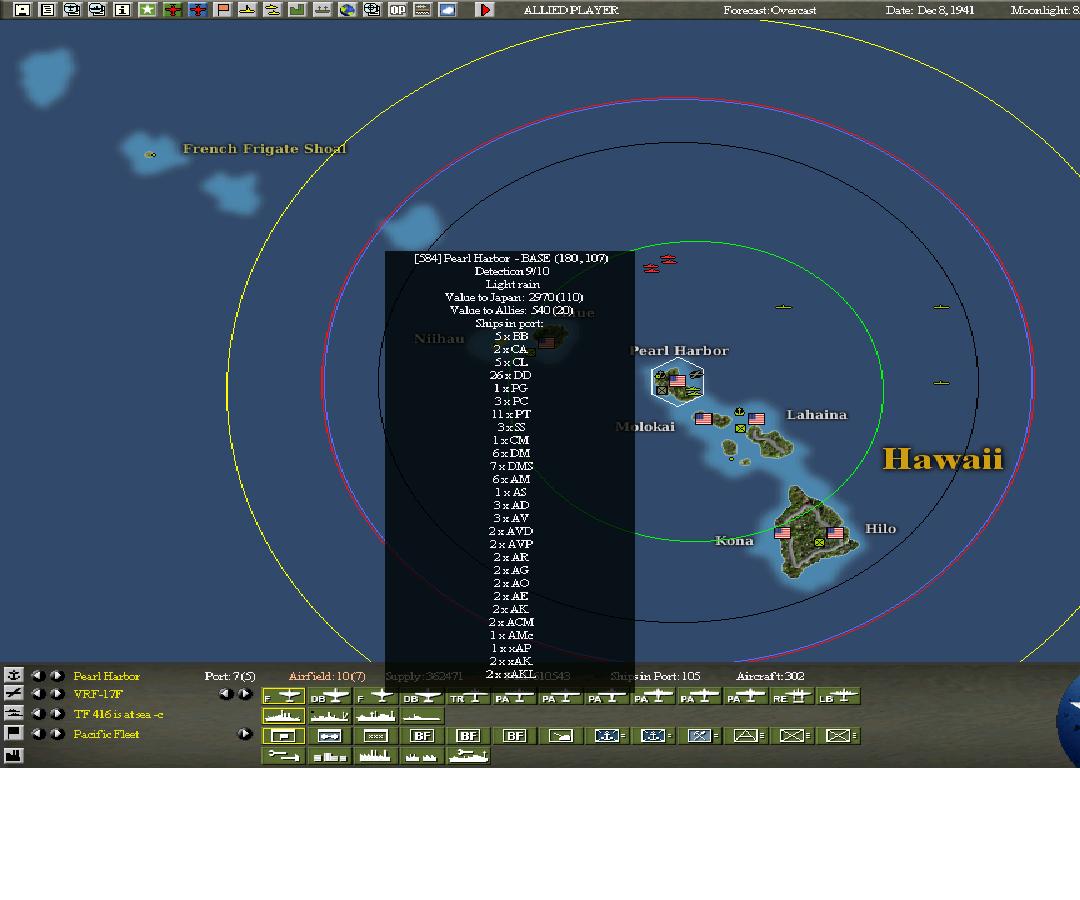The width and height of the screenshot is (1080, 900).
Task: Click the green star toolbar icon
Action: point(147,10)
